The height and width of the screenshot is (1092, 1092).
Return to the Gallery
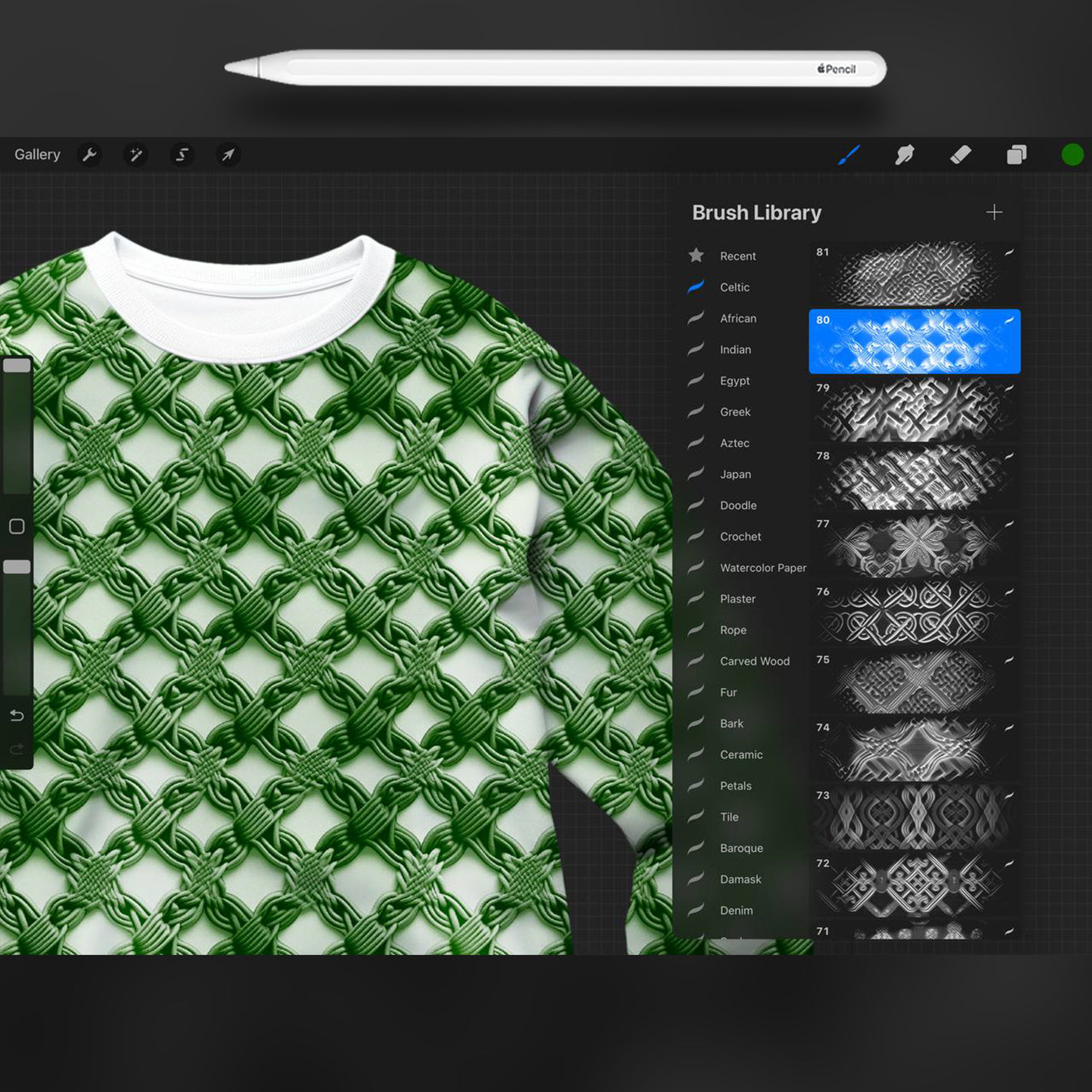[x=37, y=155]
